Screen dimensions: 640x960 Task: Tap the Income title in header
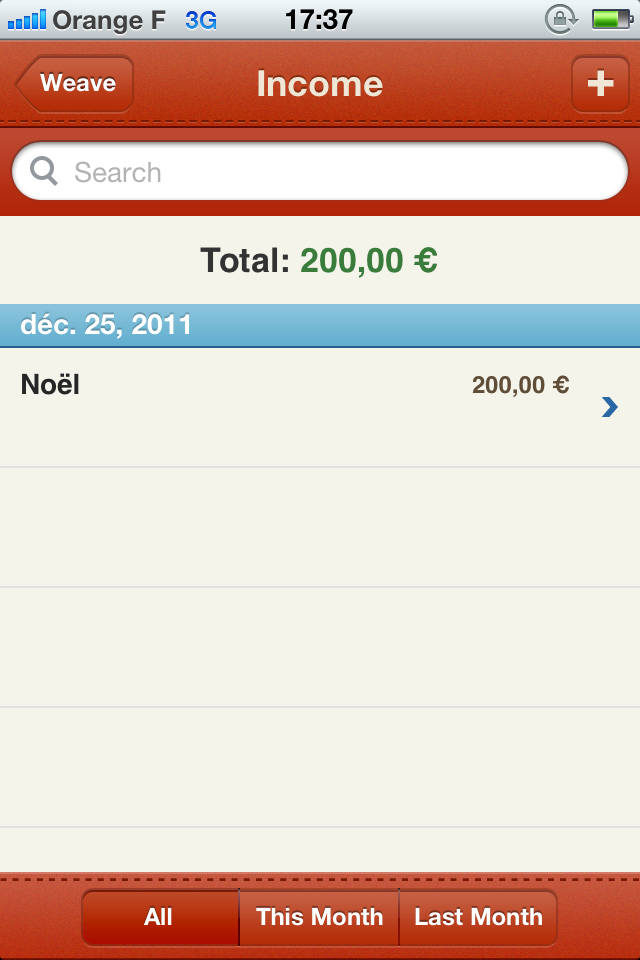(x=319, y=84)
